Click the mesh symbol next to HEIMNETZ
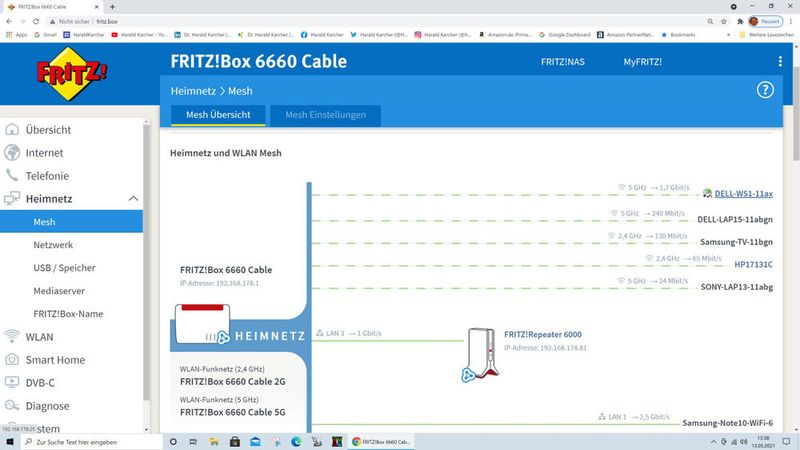The height and width of the screenshot is (450, 800). click(x=223, y=337)
